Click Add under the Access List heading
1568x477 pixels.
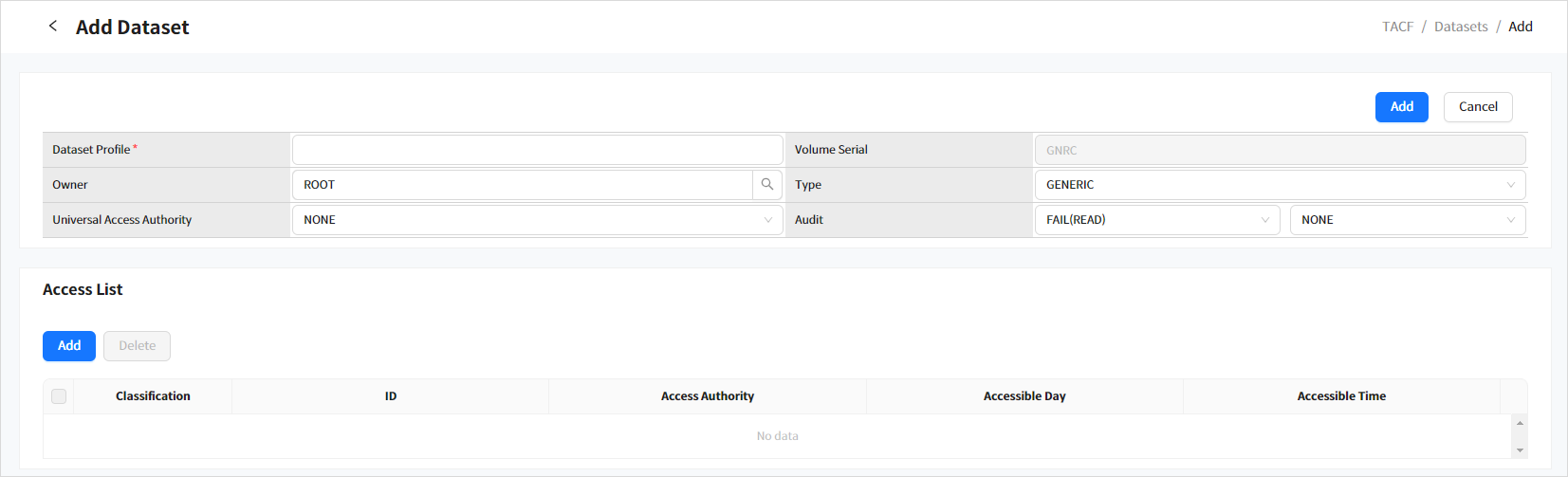69,346
